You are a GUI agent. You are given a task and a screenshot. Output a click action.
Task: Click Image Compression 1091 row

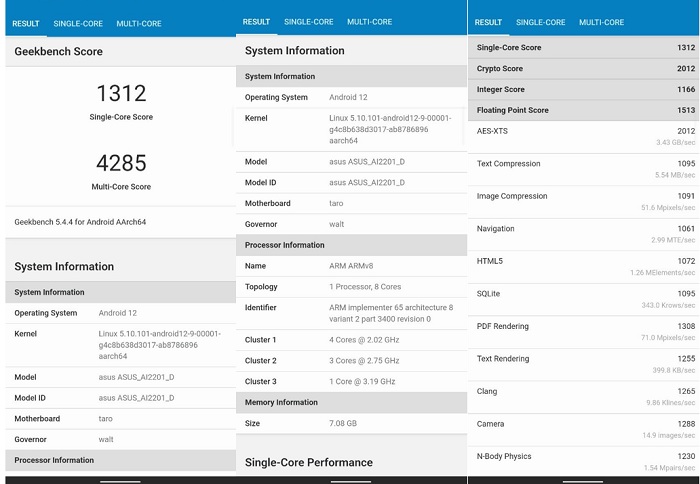pyautogui.click(x=583, y=202)
